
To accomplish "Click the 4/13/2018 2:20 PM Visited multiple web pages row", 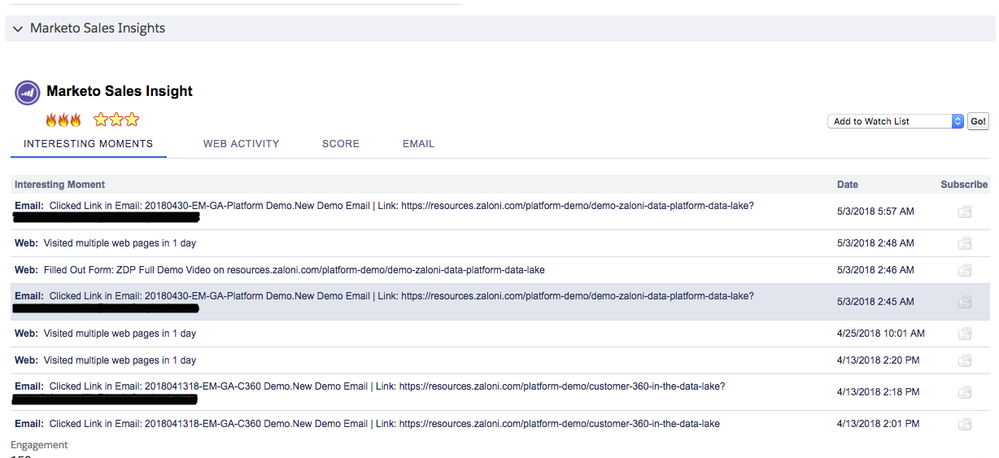I will 500,361.
